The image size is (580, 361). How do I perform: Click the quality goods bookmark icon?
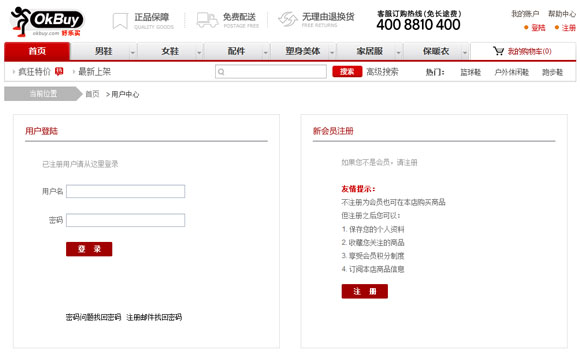(120, 21)
